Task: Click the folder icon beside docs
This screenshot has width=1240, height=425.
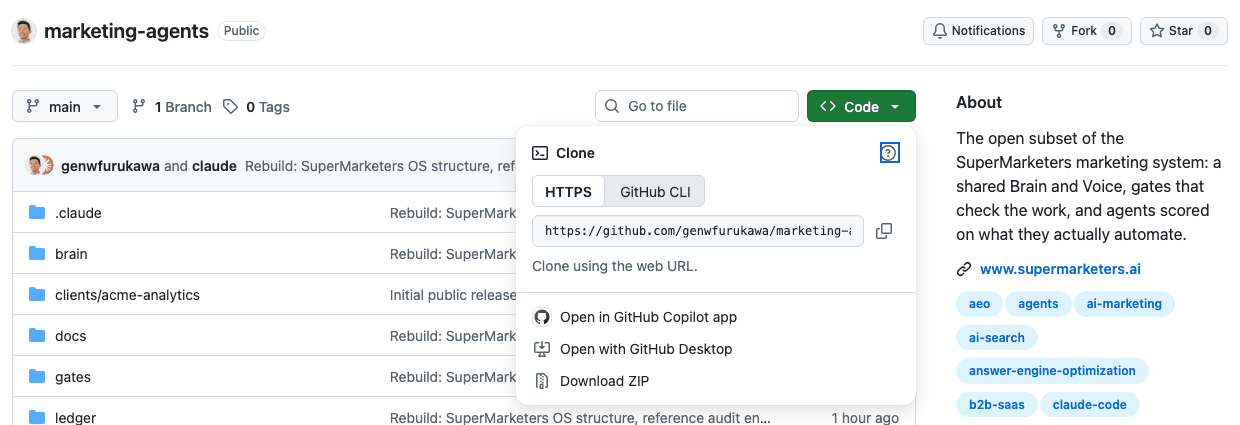Action: pos(37,336)
